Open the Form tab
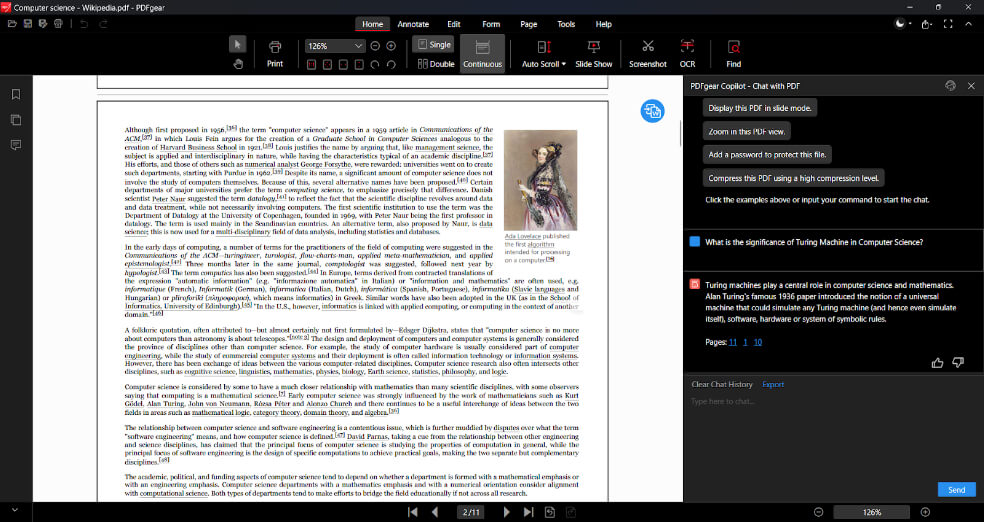The height and width of the screenshot is (522, 984). point(491,24)
